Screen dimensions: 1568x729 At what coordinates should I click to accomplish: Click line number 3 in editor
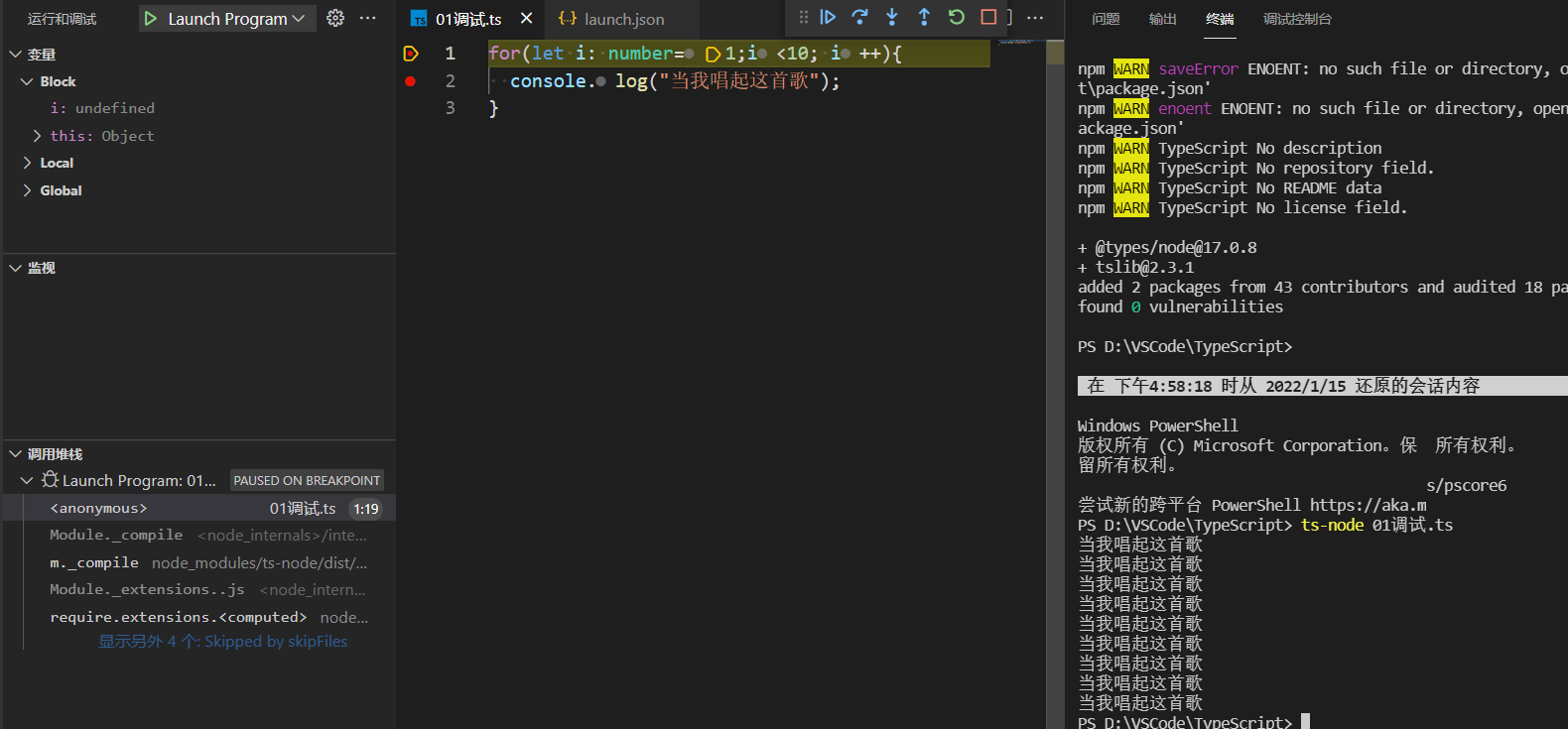point(451,108)
